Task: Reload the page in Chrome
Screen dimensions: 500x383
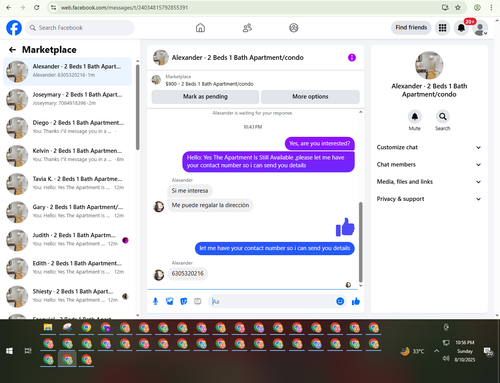Action: pos(37,7)
